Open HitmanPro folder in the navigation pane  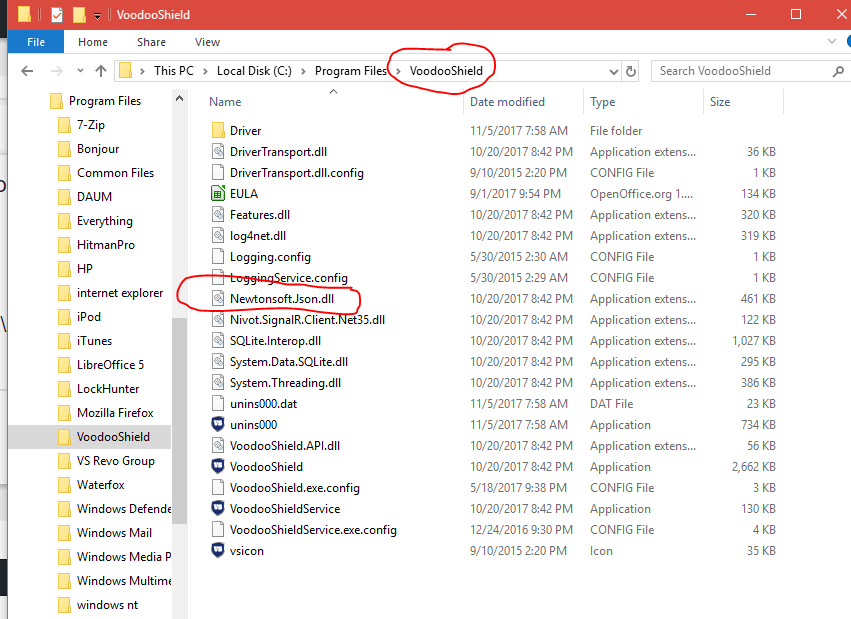(106, 245)
